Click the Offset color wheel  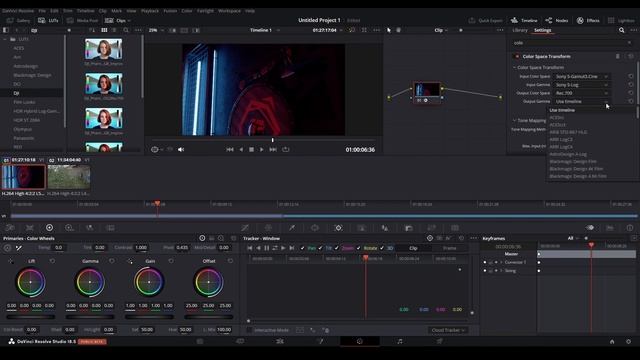pyautogui.click(x=209, y=282)
